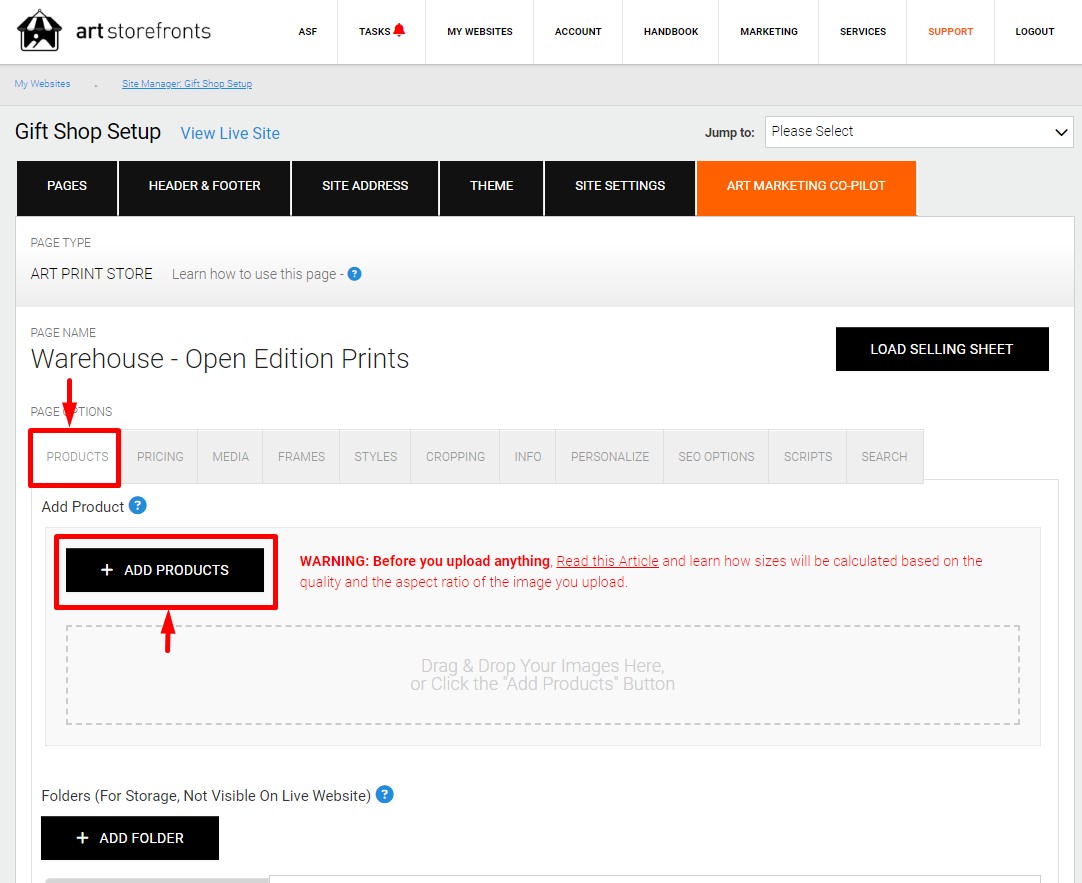The height and width of the screenshot is (883, 1082).
Task: Click the help icon beside Add Product
Action: pyautogui.click(x=137, y=506)
